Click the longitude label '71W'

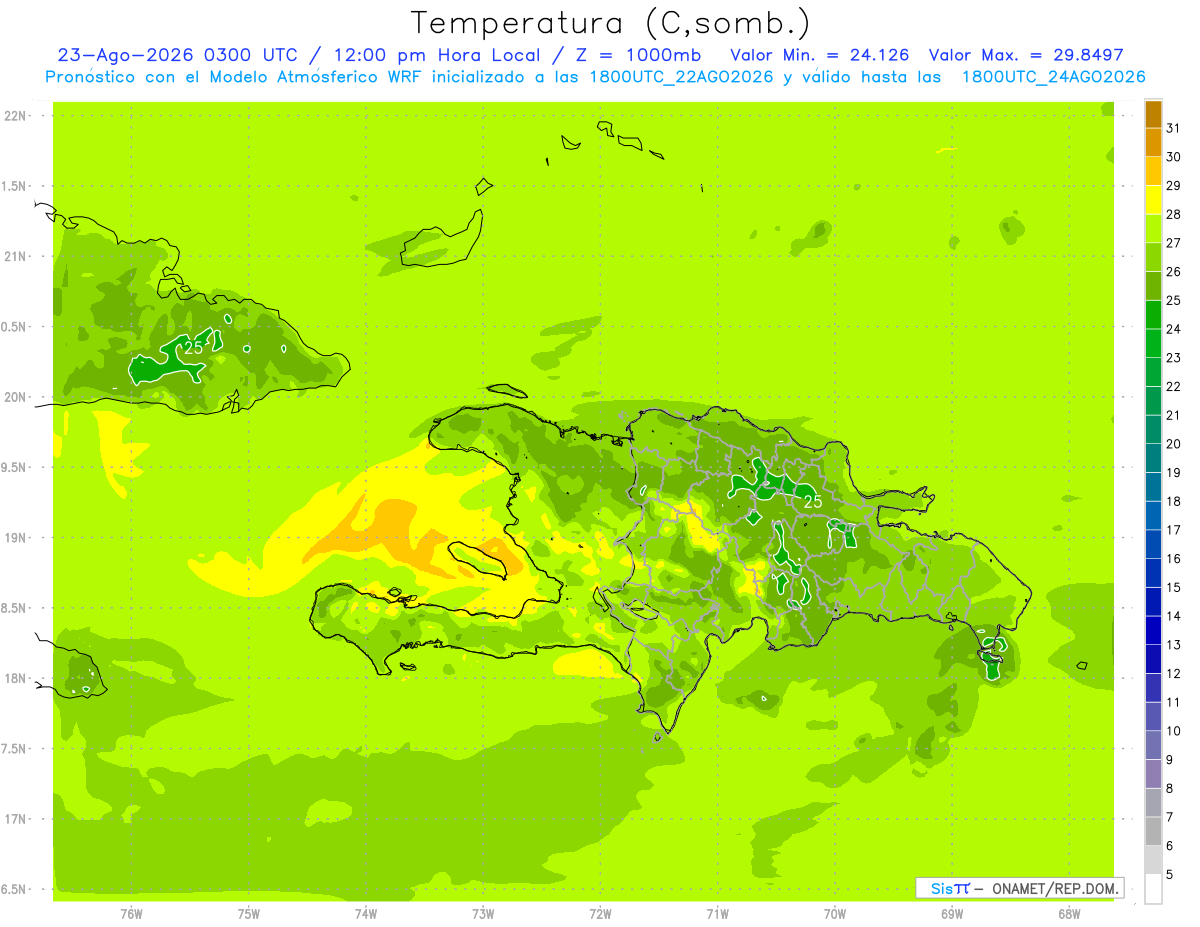[x=717, y=914]
